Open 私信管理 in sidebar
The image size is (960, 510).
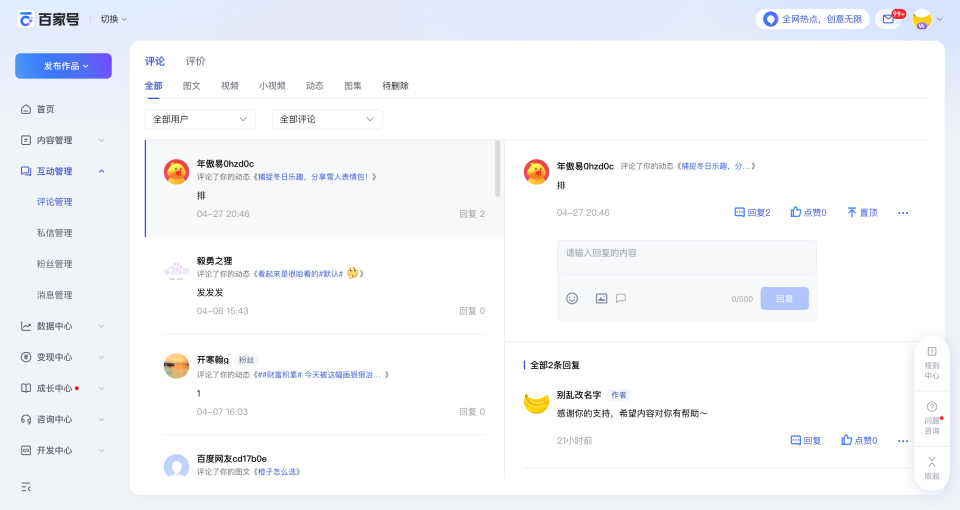[54, 233]
